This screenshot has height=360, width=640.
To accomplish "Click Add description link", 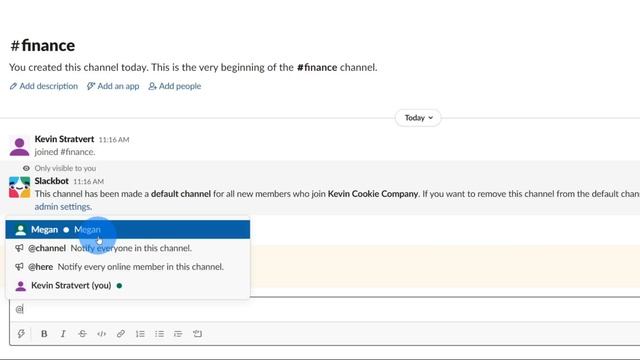I will [44, 86].
